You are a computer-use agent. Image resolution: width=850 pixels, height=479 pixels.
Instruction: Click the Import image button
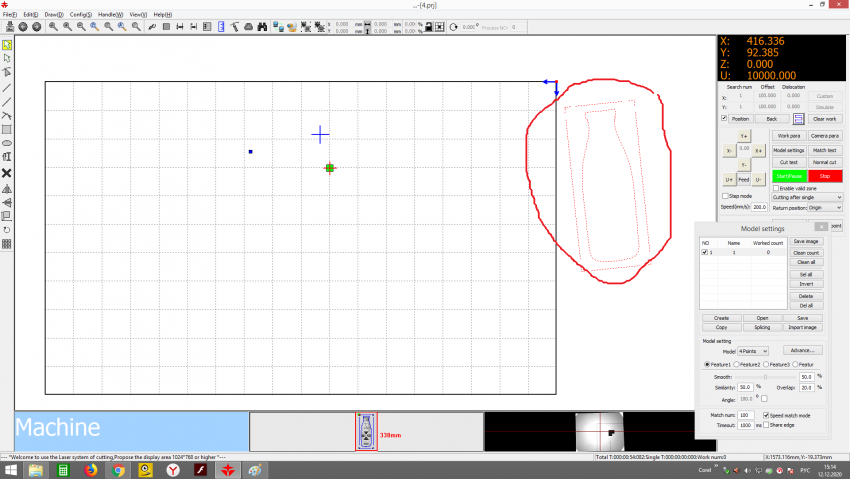803,327
